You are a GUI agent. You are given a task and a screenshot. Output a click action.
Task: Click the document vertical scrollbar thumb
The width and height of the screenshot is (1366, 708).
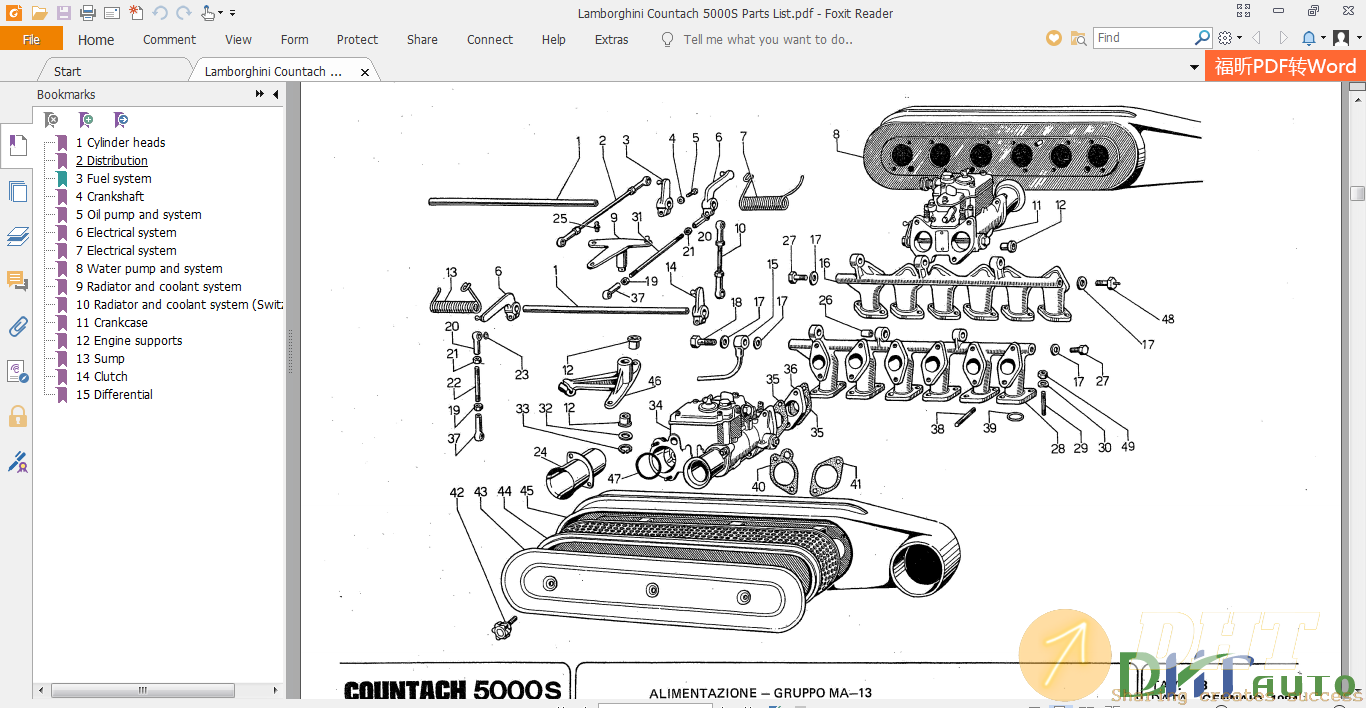coord(1357,193)
